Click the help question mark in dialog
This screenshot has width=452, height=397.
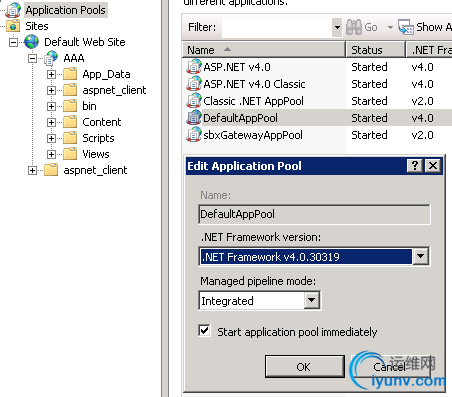tap(415, 166)
